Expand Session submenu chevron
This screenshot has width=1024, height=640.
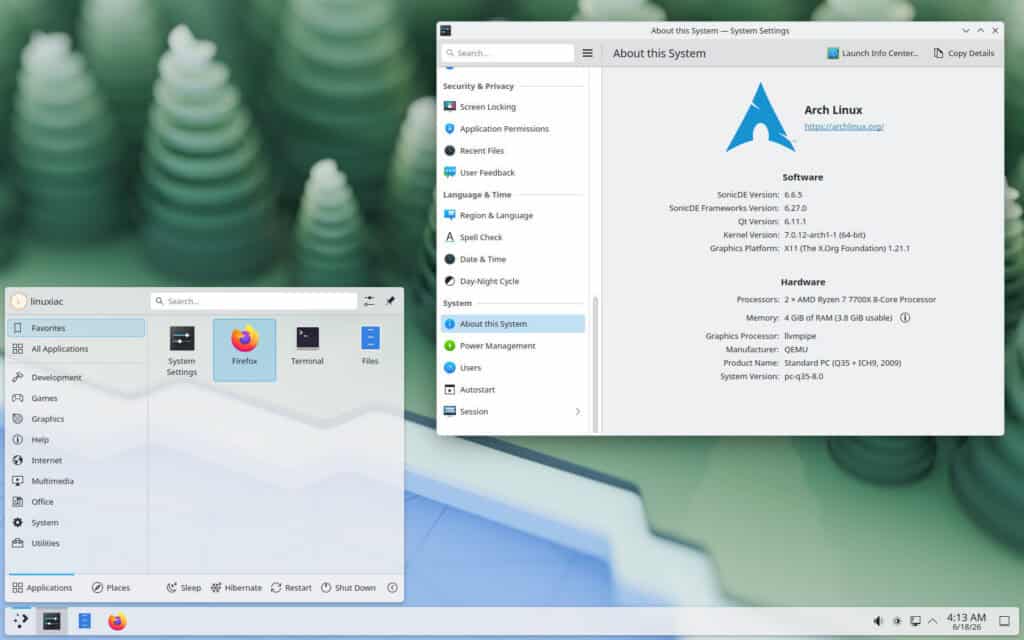[577, 411]
